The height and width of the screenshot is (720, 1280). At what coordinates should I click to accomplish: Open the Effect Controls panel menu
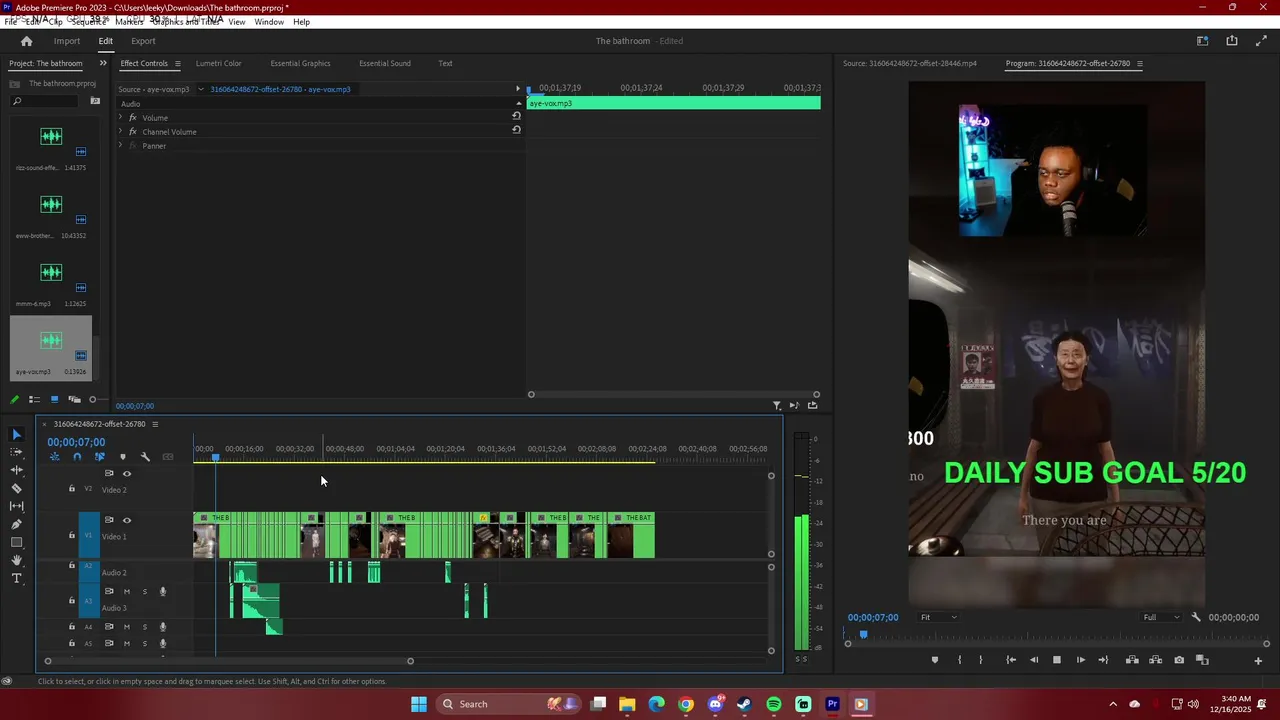click(178, 64)
